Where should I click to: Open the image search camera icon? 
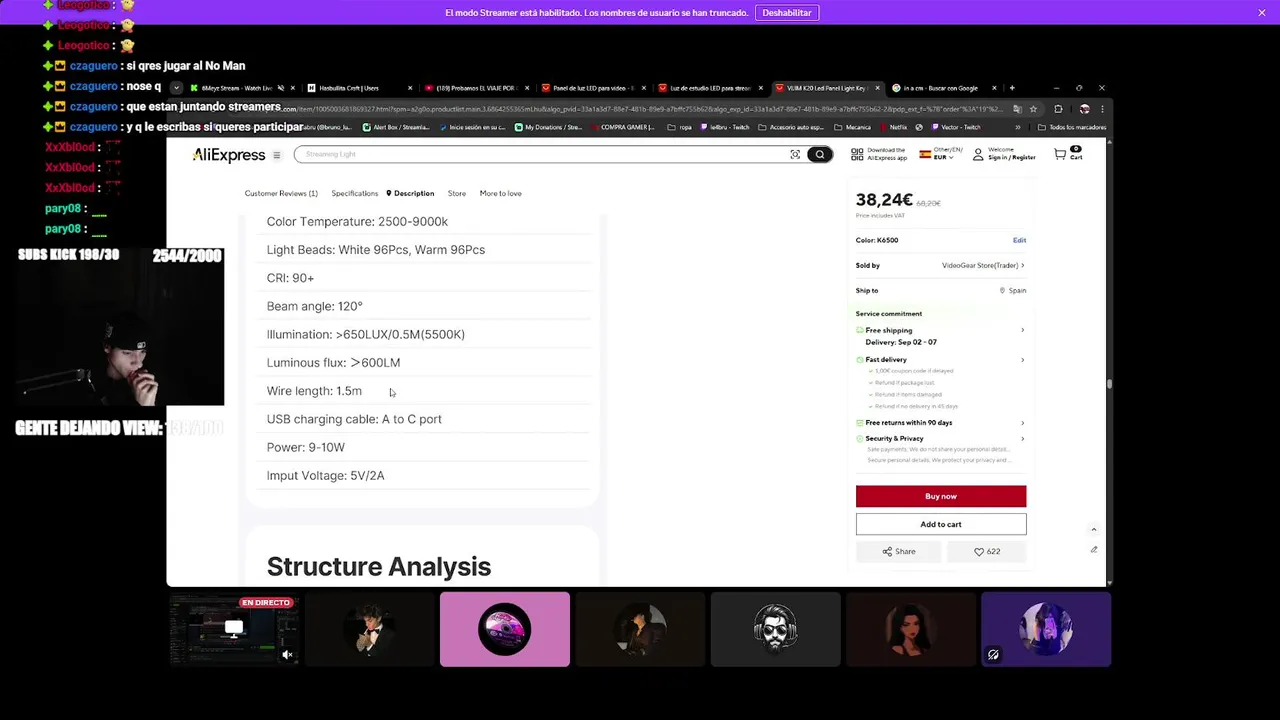click(795, 154)
